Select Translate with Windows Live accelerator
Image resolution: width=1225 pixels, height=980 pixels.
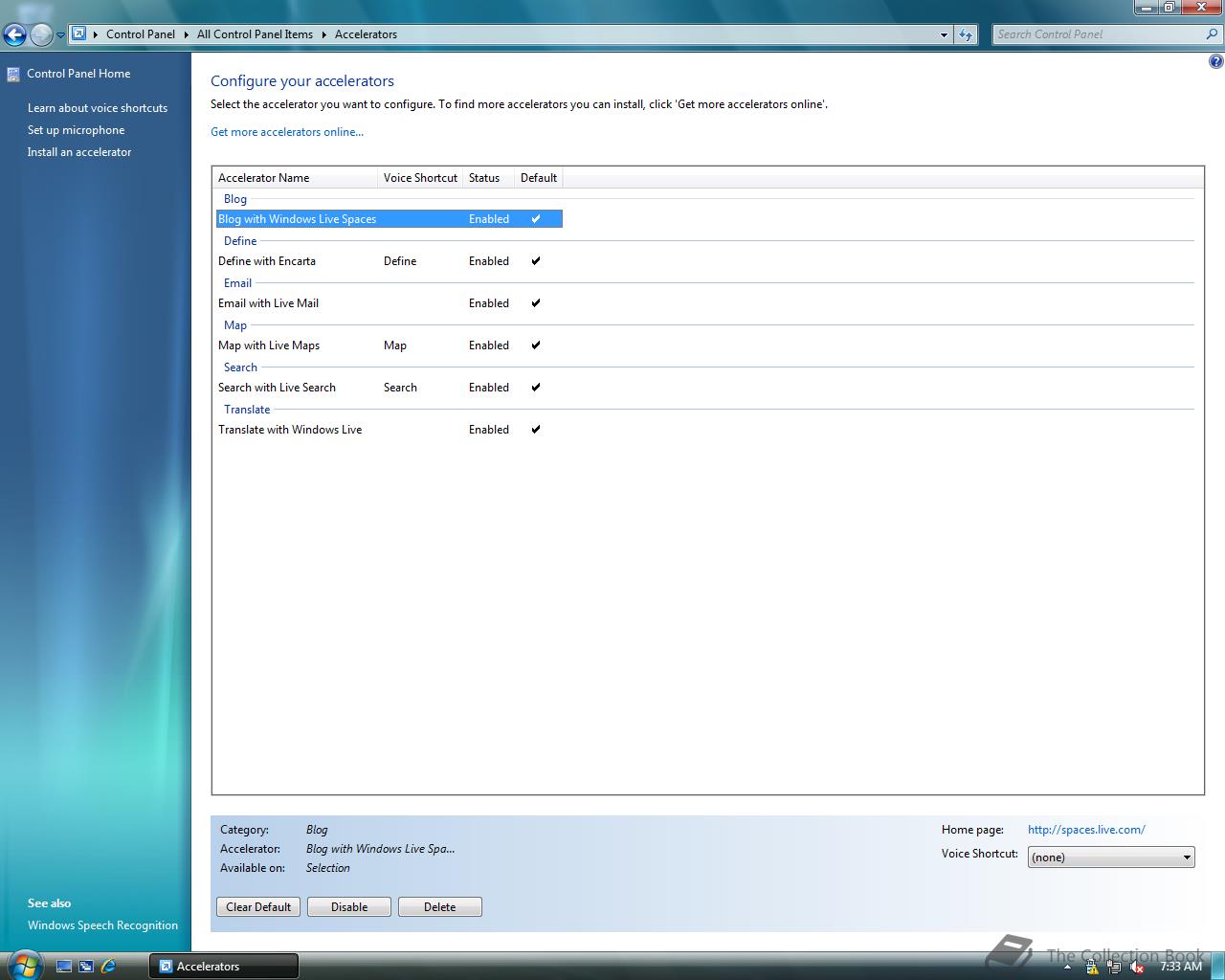[x=290, y=430]
